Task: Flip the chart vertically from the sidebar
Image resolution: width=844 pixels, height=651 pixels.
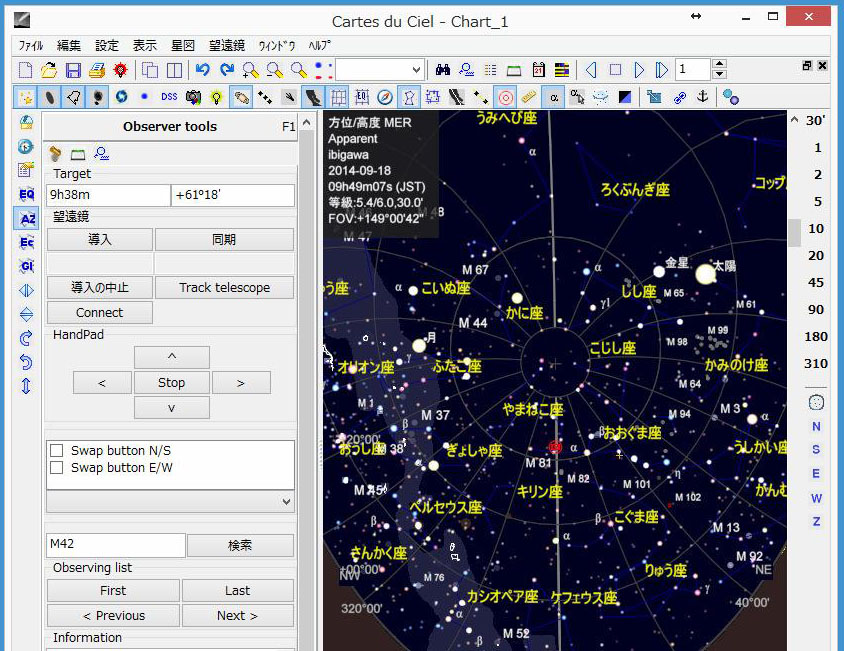Action: 26,314
